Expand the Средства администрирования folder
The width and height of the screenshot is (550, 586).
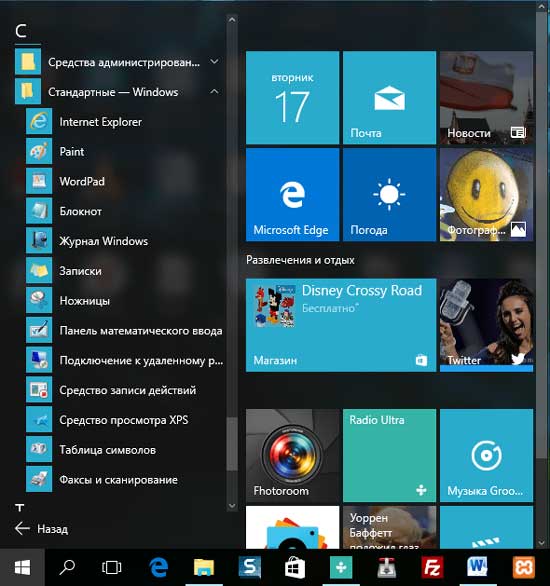coord(120,62)
